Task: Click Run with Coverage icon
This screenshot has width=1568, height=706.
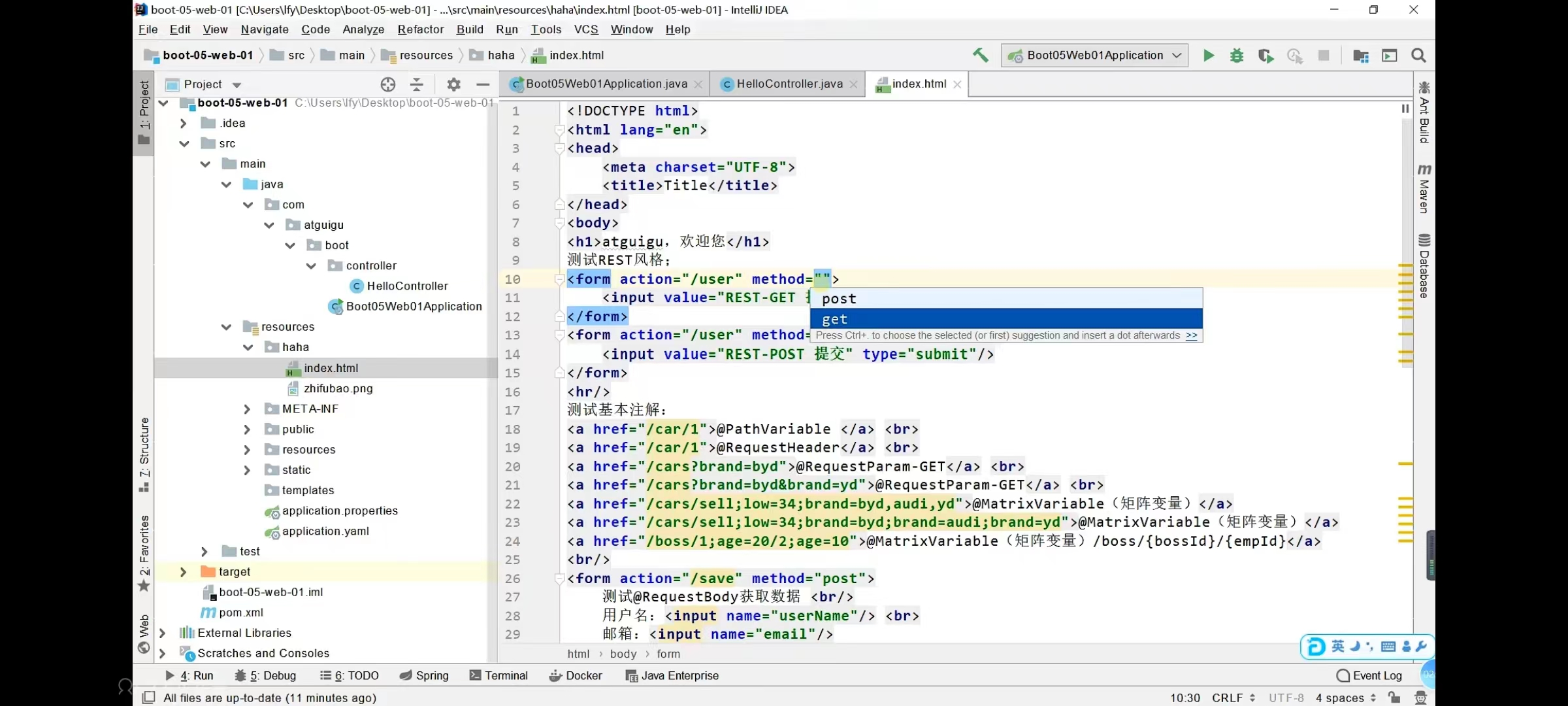Action: 1266,56
